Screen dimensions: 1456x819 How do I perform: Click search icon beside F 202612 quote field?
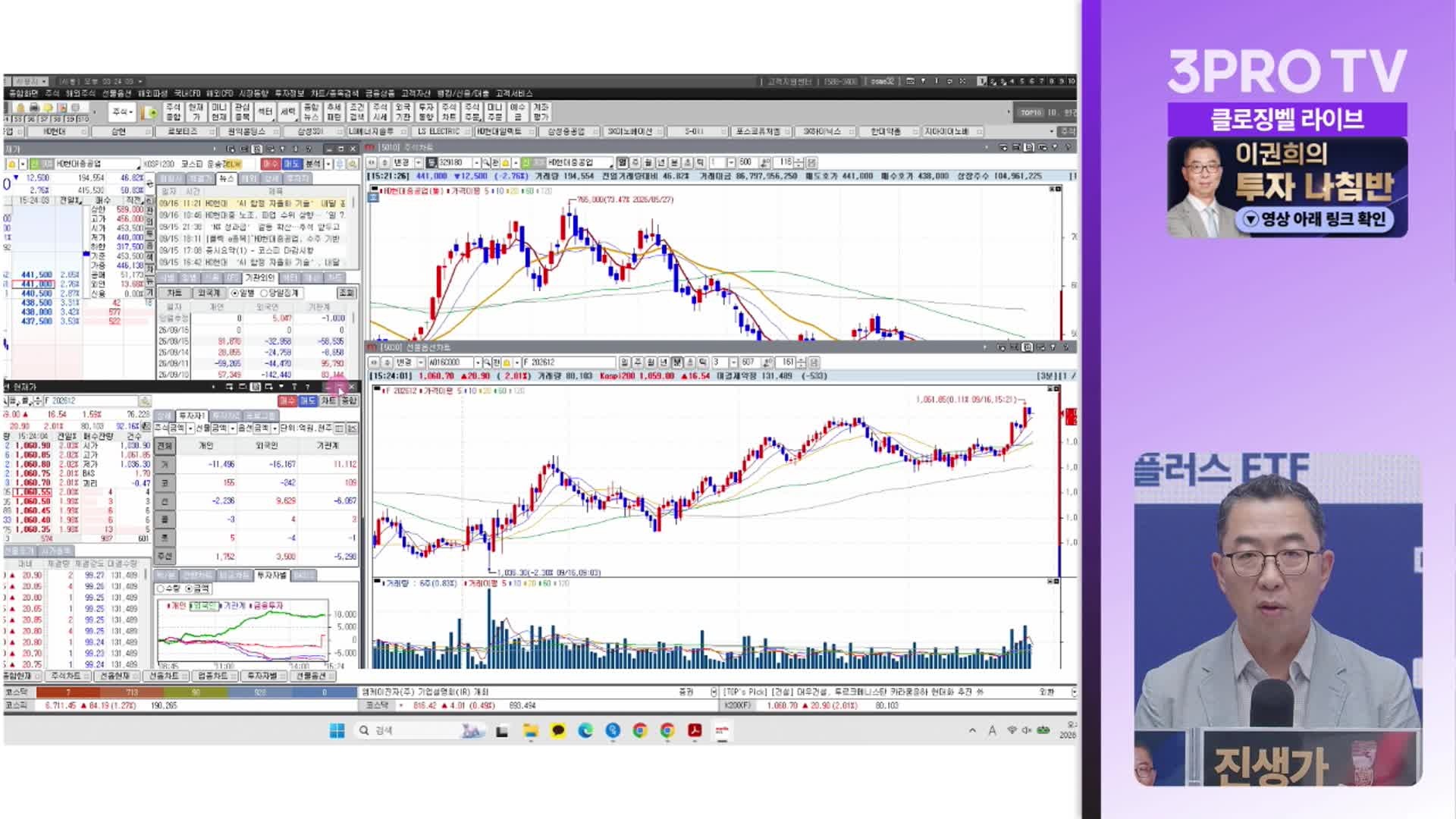144,401
